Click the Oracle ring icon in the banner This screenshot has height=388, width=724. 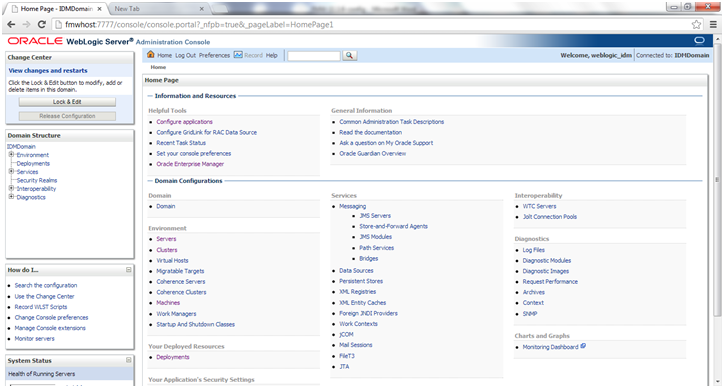point(700,41)
